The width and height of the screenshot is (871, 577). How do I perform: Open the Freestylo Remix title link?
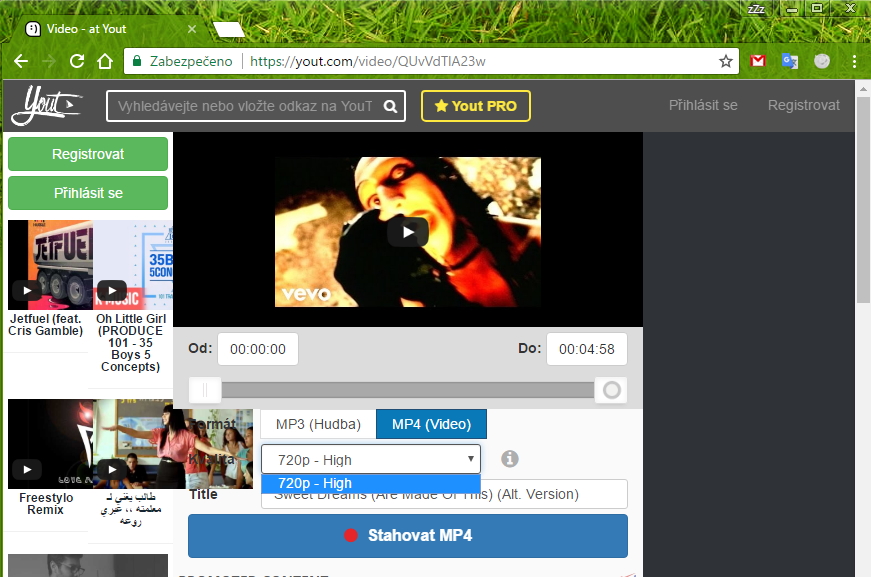[x=46, y=504]
